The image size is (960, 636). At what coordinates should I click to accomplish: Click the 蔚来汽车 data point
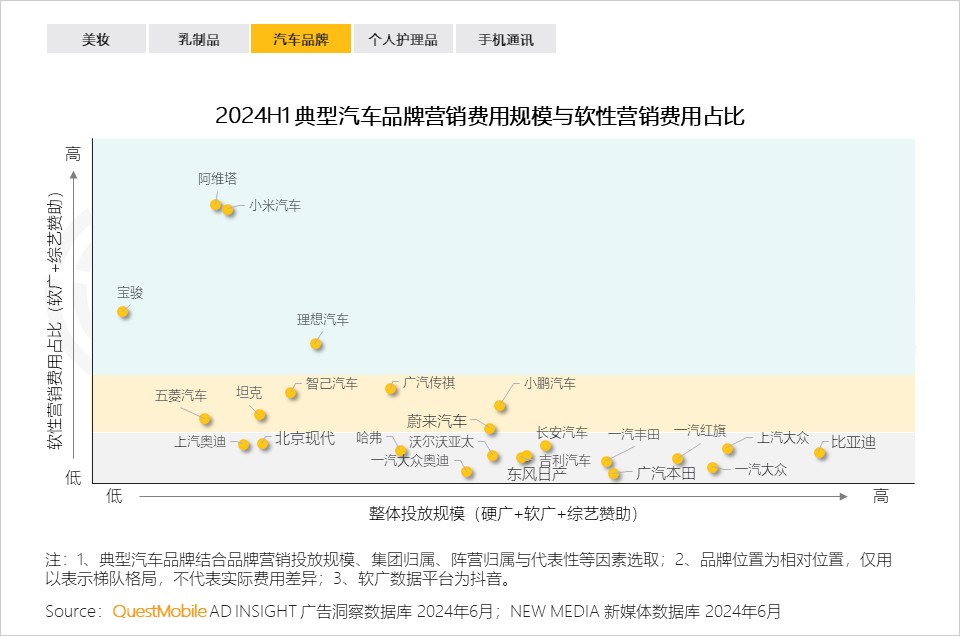tap(490, 429)
